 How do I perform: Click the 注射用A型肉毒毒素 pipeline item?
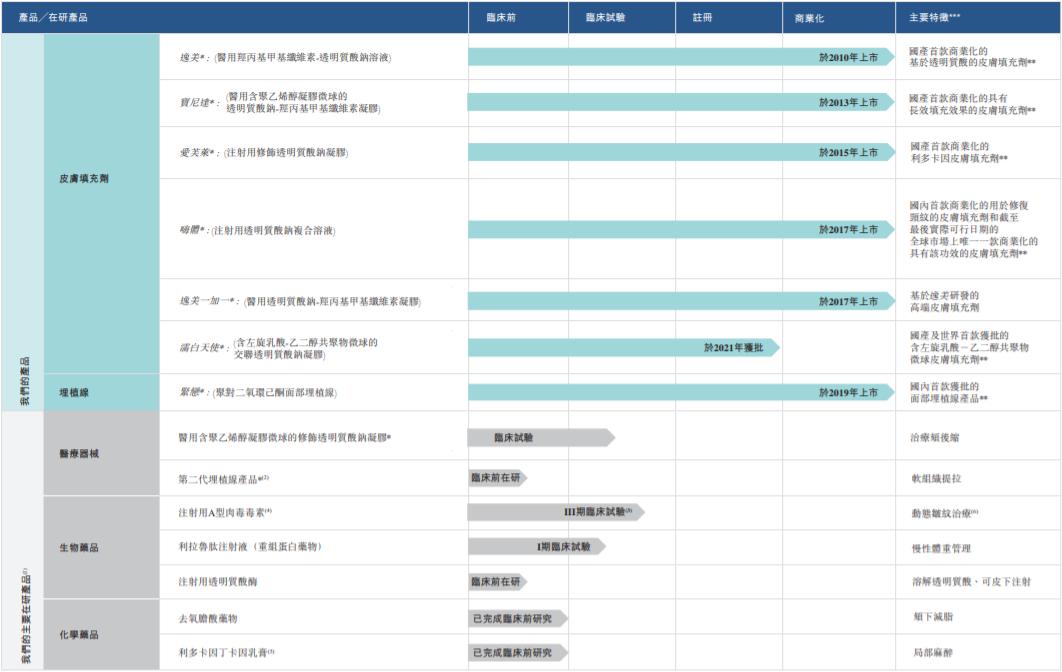click(x=225, y=513)
